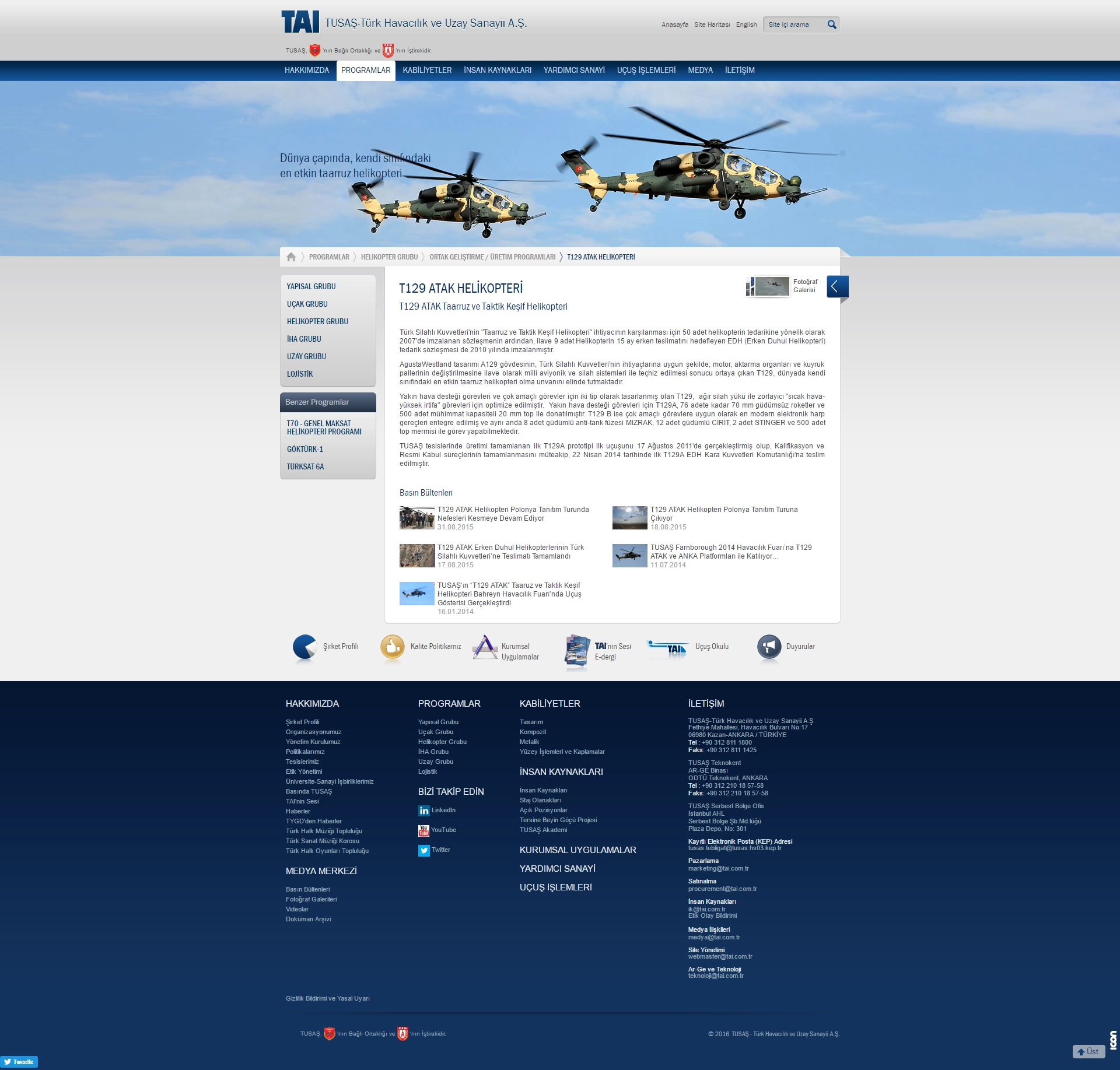Open thumbnail of 16.01.2014 press release

(416, 594)
